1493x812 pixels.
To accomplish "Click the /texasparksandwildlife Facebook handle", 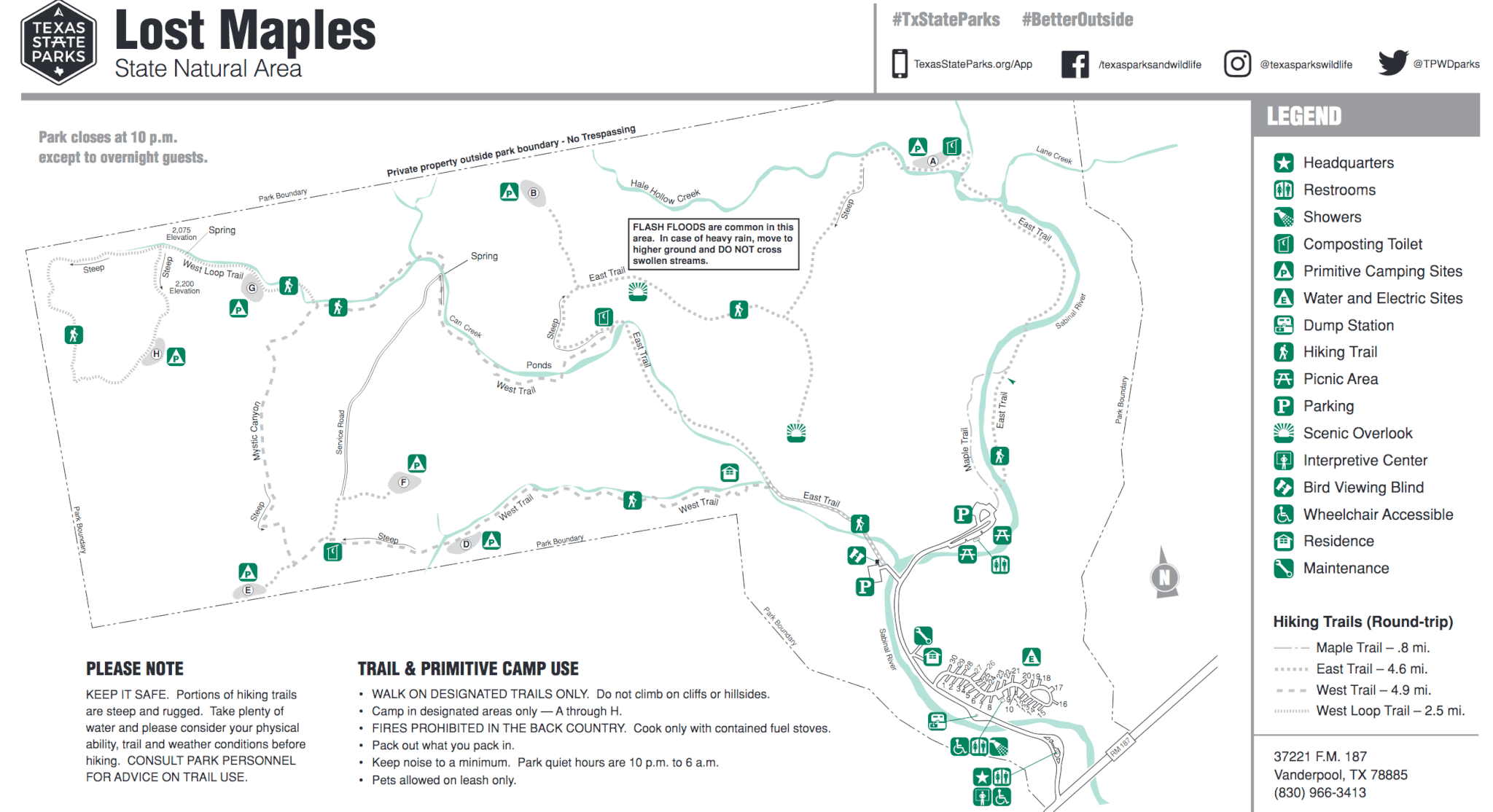I will 1150,65.
